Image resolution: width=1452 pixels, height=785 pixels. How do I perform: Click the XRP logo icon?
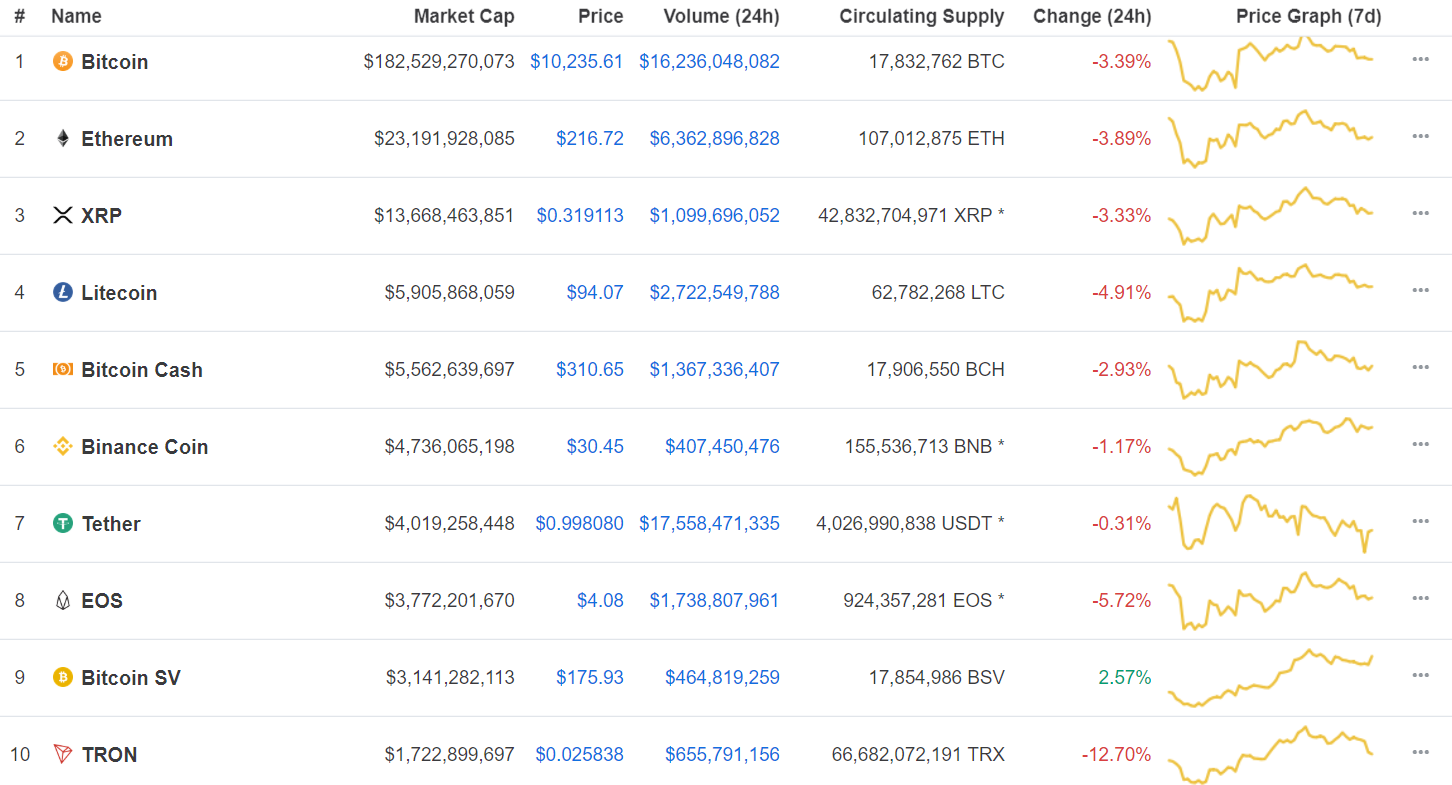[63, 215]
